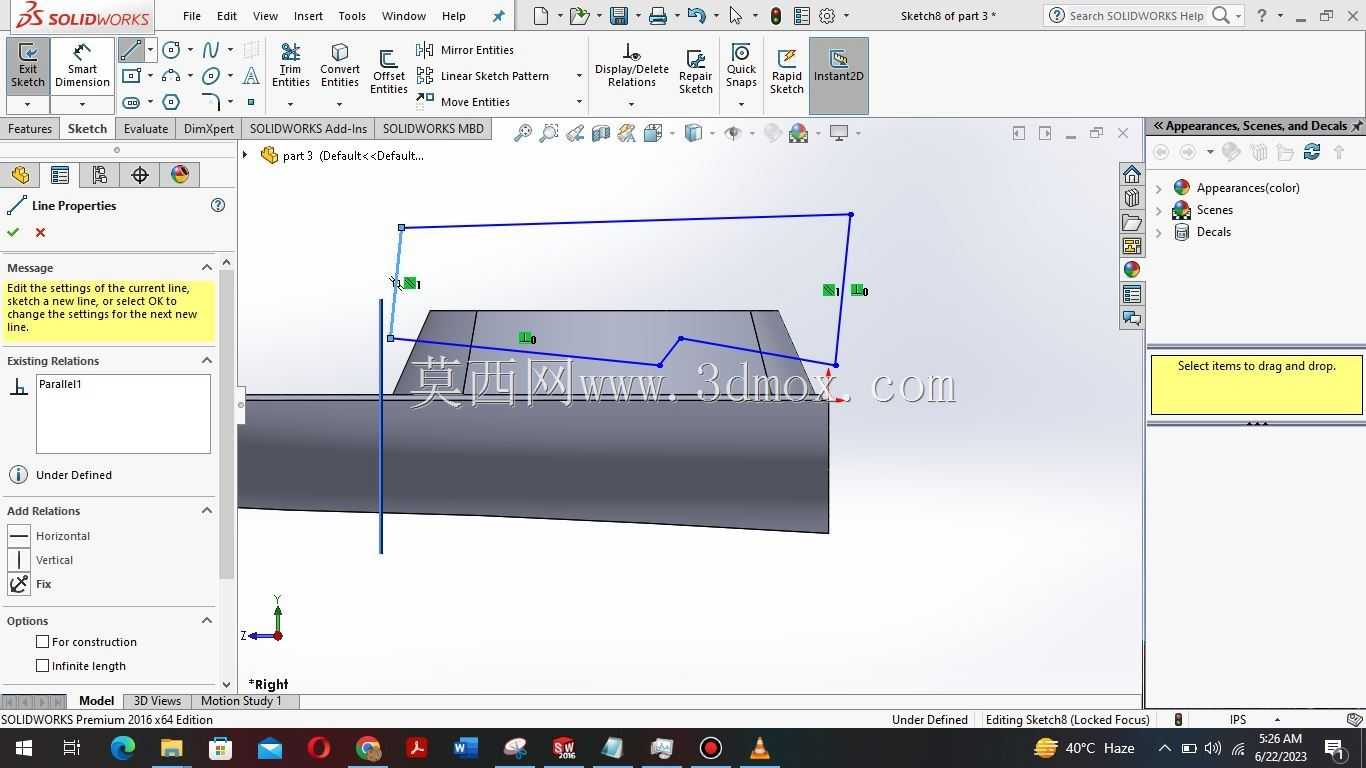Click Mirror Entities tool
Image resolution: width=1366 pixels, height=768 pixels.
coord(465,50)
